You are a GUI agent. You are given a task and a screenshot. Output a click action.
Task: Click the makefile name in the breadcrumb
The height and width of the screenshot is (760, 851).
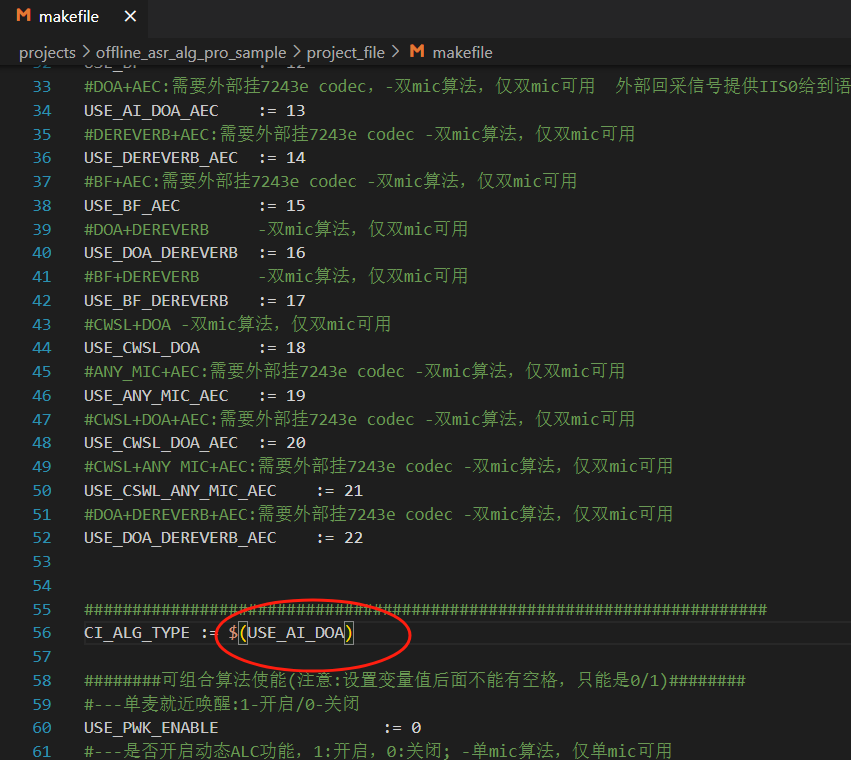pyautogui.click(x=462, y=52)
